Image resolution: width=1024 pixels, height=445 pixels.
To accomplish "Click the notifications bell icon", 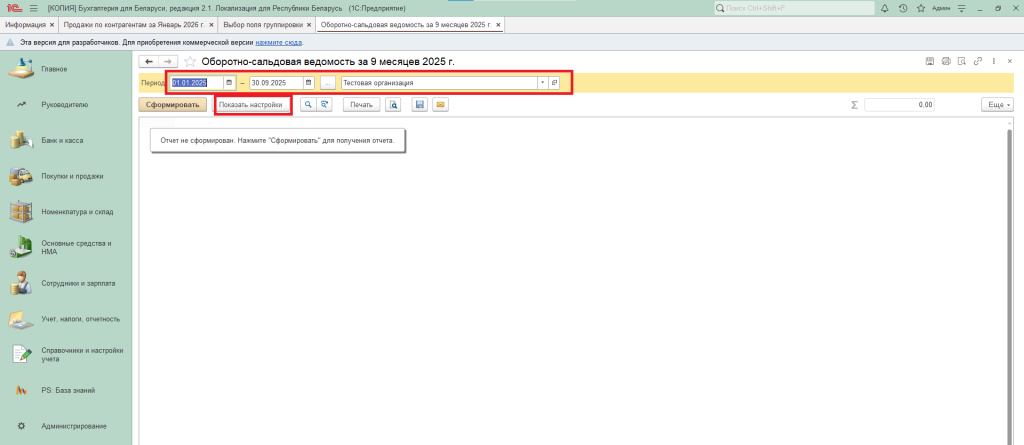I will point(884,8).
